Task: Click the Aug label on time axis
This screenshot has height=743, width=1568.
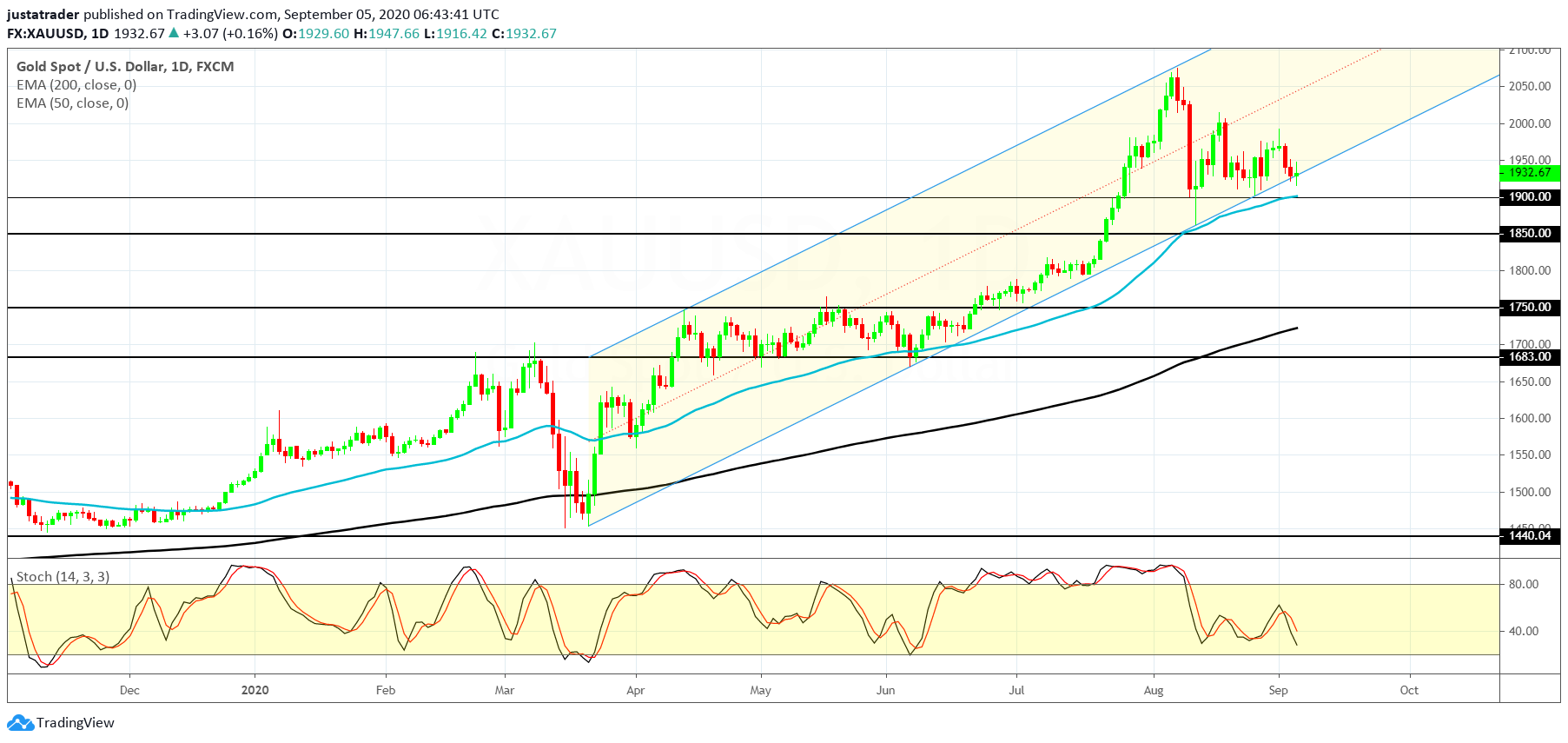Action: (x=1154, y=691)
